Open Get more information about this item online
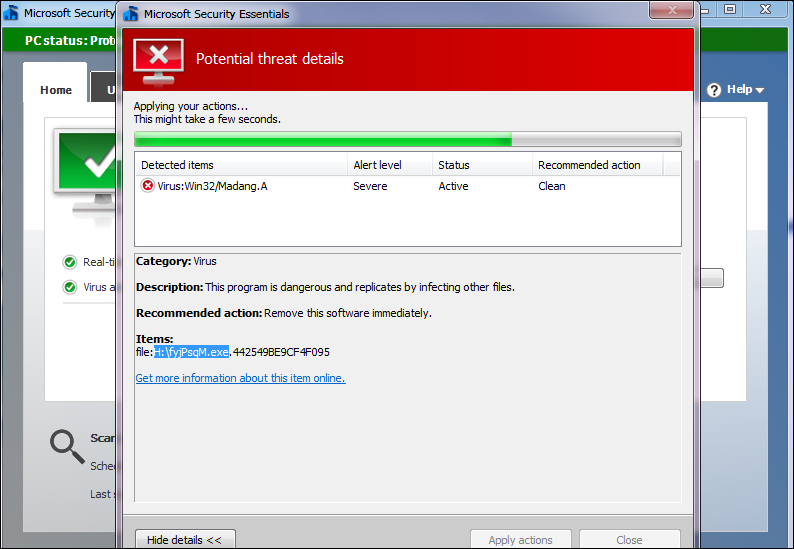Screen dimensions: 794x549 tap(241, 378)
